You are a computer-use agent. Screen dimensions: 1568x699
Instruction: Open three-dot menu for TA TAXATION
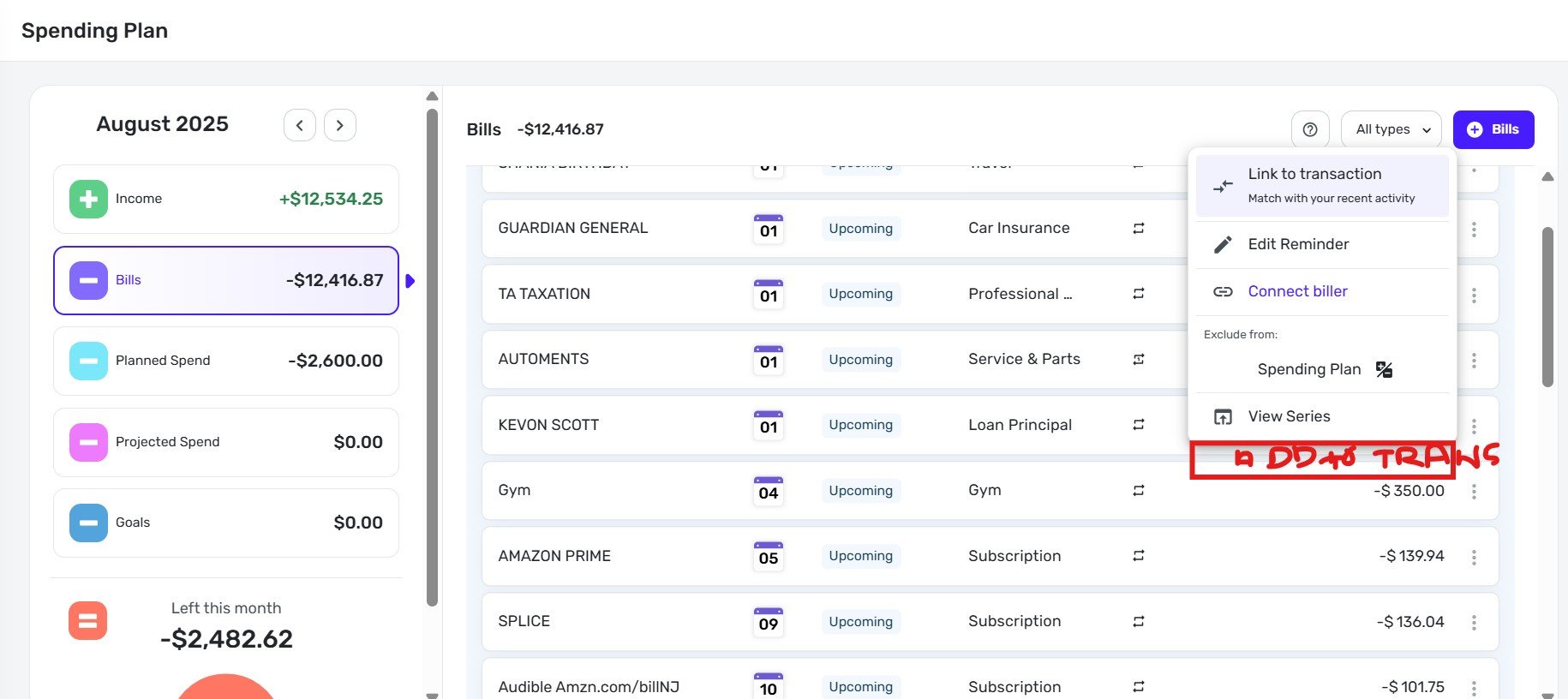coord(1474,296)
